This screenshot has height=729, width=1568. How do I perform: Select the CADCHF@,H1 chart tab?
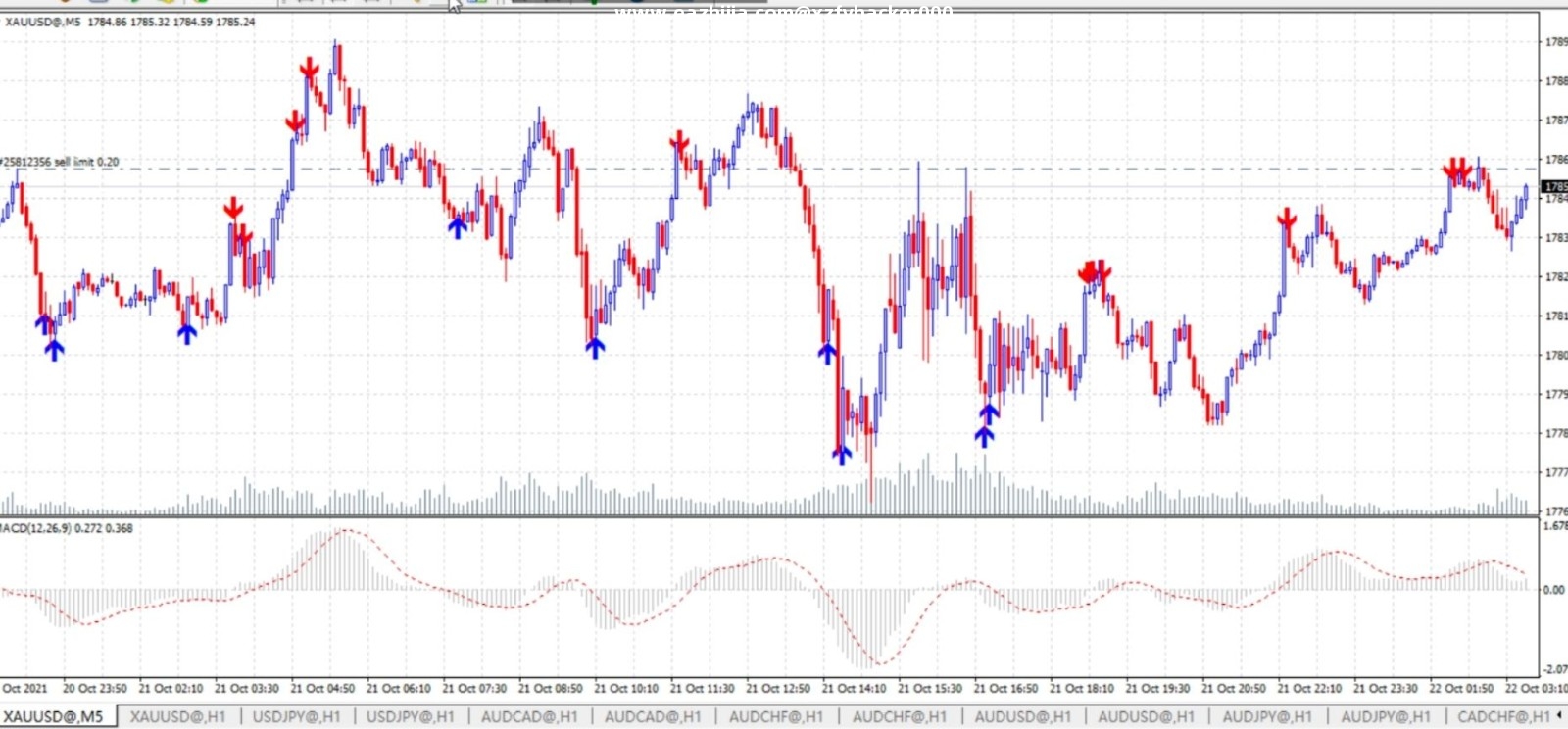tap(1503, 717)
